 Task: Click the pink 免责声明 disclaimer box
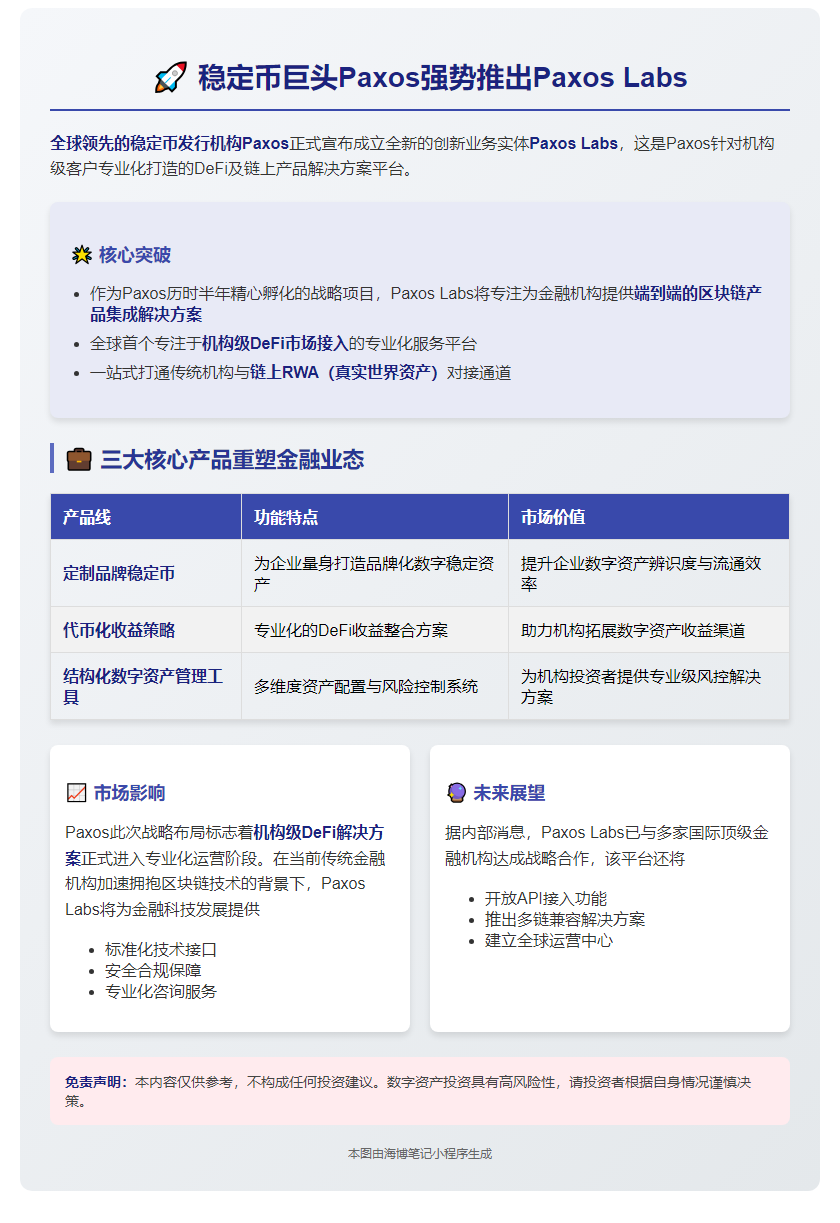click(x=420, y=1087)
